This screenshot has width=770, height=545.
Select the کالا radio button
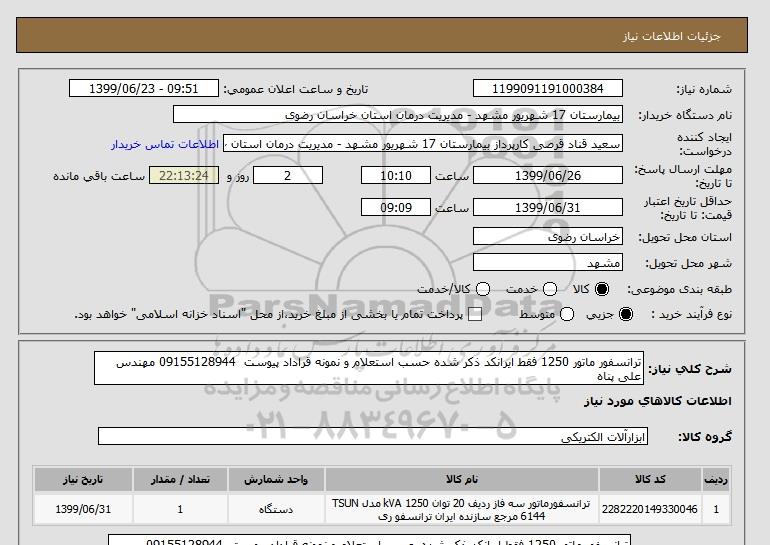point(602,289)
